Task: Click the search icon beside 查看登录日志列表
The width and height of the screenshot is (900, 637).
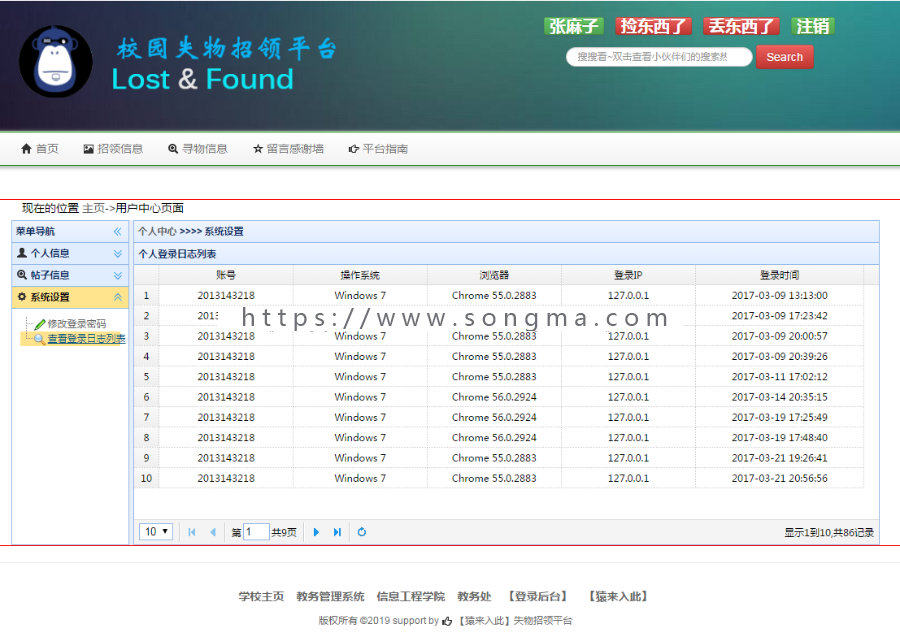Action: tap(40, 339)
